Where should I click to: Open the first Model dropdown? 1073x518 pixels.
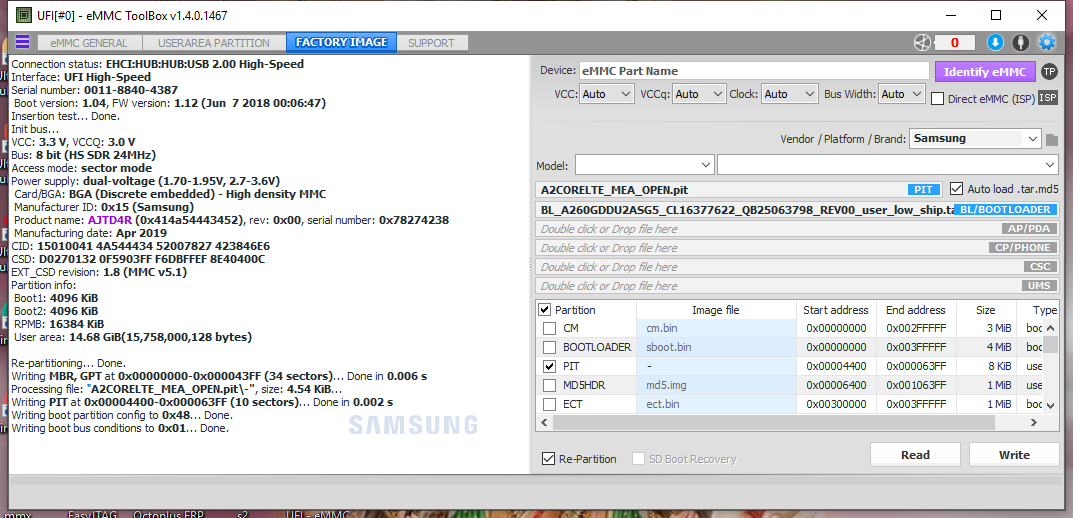point(645,165)
